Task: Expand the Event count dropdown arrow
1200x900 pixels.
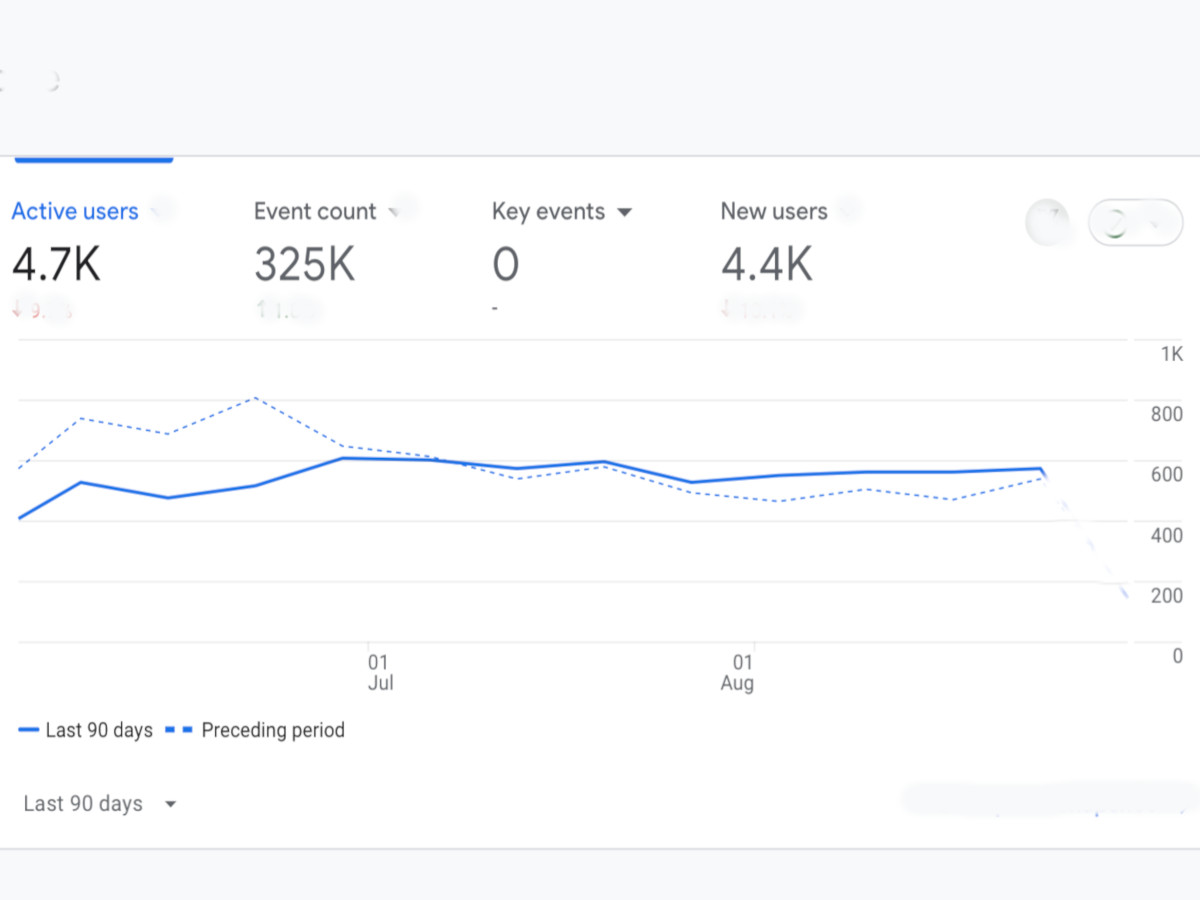Action: (x=394, y=211)
